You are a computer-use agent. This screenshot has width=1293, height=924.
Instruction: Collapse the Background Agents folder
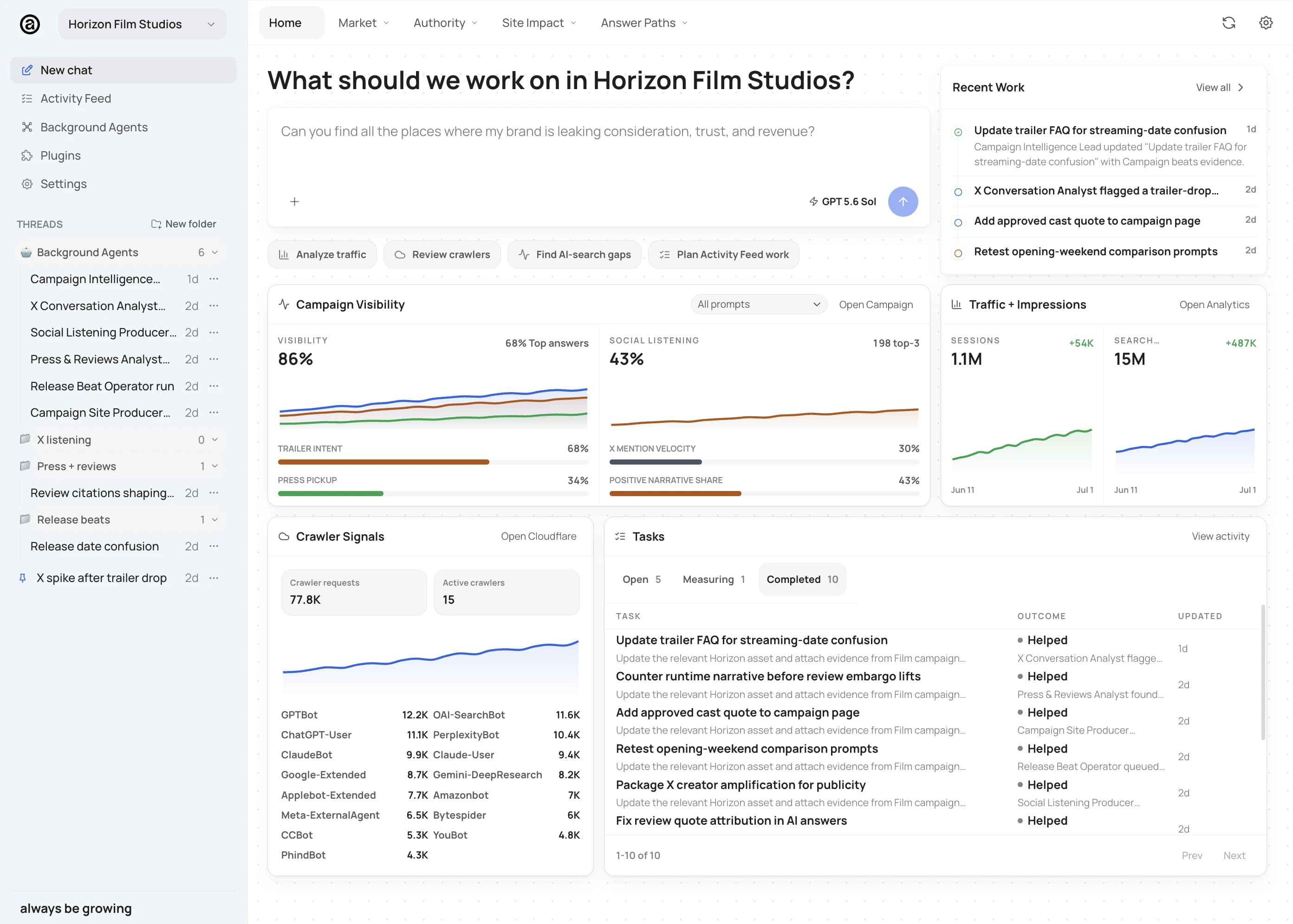[214, 252]
